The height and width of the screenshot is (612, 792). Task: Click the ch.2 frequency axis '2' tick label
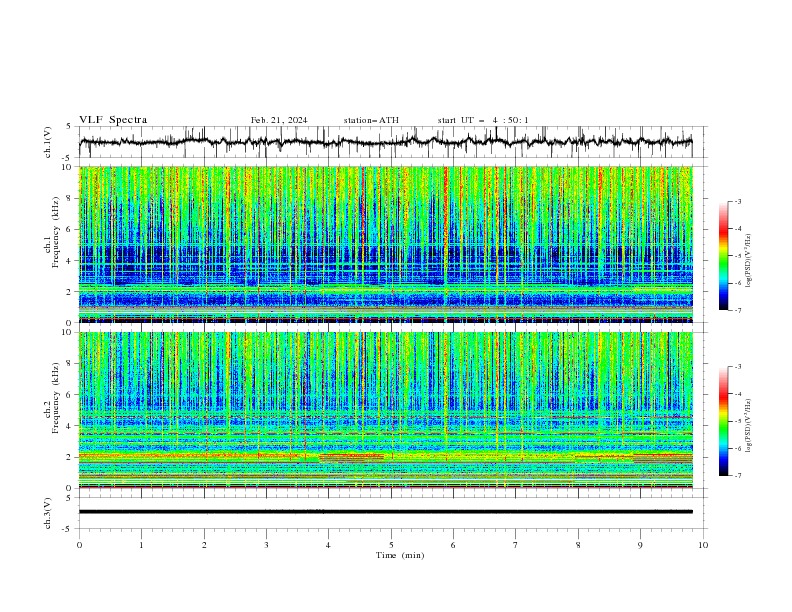70,457
